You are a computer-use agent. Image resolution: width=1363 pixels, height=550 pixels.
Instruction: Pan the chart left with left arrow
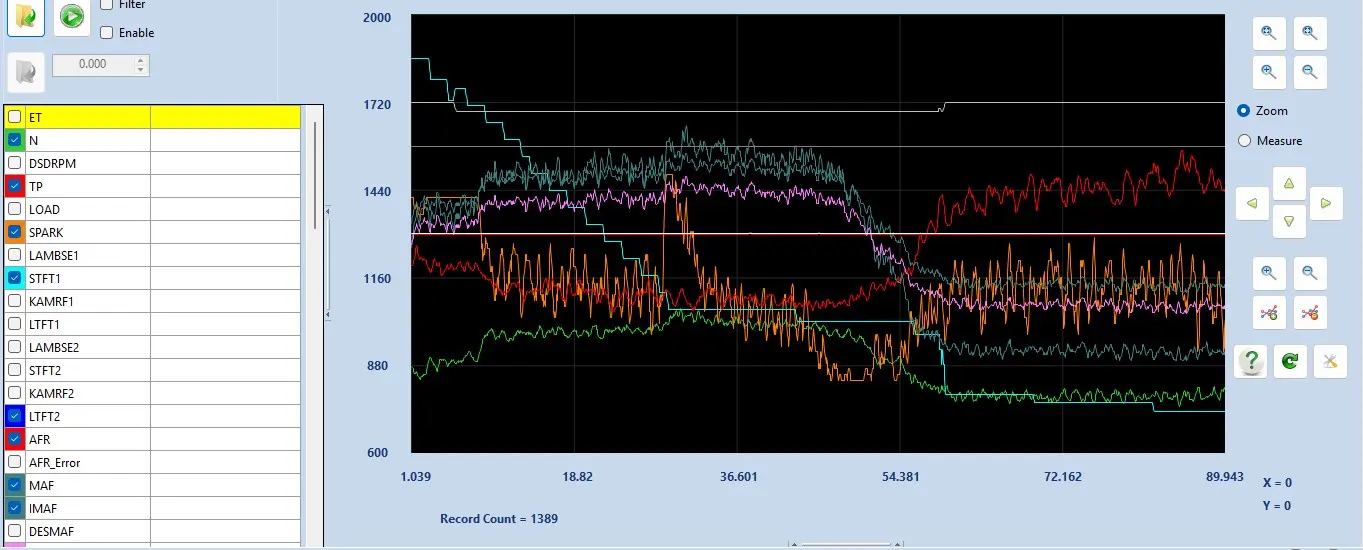click(1252, 203)
